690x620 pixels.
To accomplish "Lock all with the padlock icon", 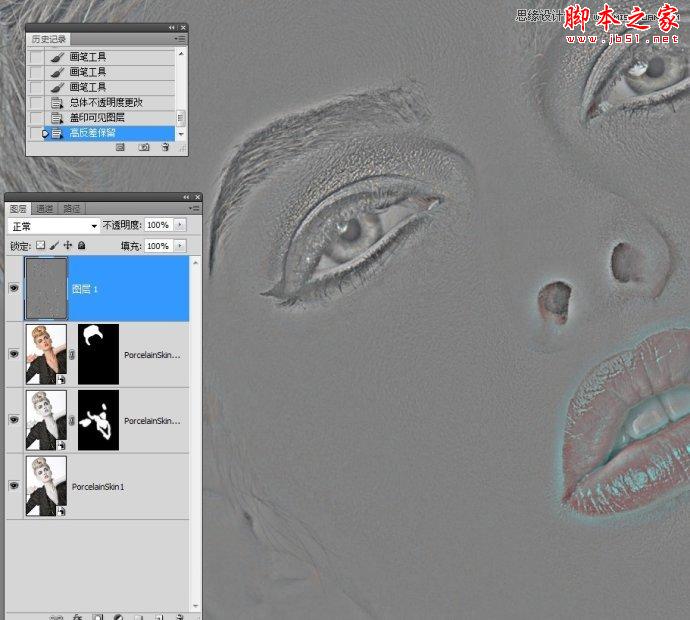I will (81, 245).
